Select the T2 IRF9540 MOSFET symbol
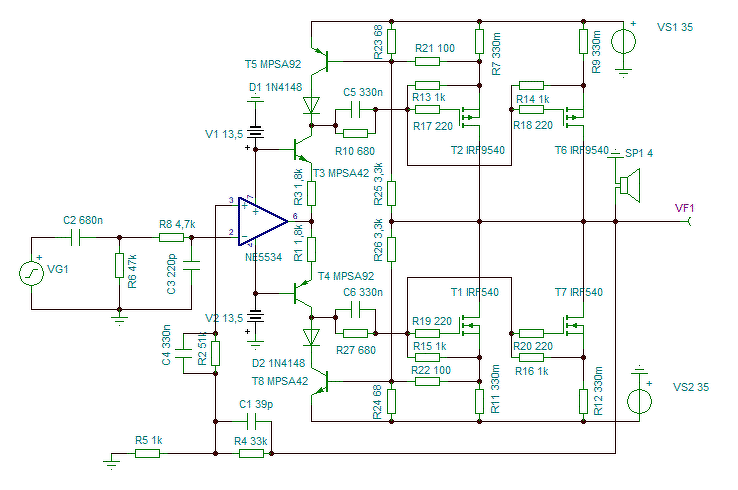Image resolution: width=738 pixels, height=490 pixels. pos(470,117)
